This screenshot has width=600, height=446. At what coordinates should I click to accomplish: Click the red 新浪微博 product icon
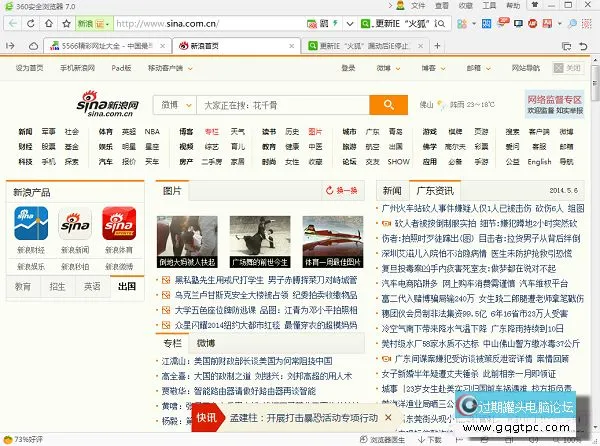point(119,224)
